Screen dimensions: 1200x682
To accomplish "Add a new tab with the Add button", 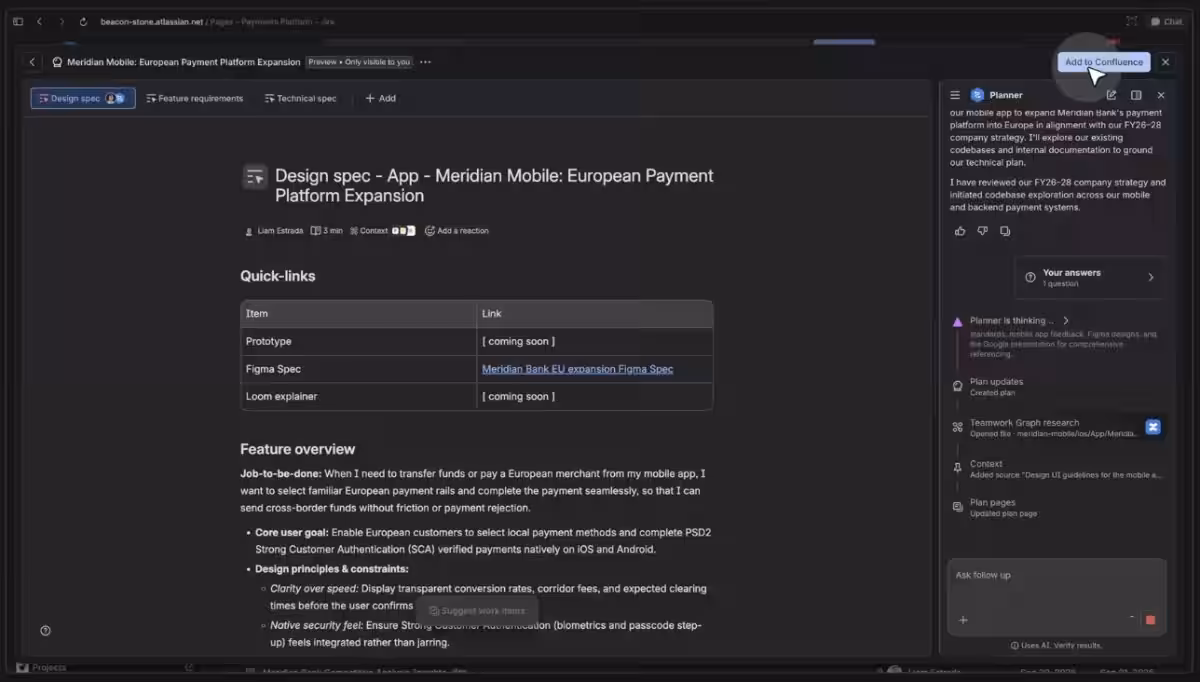I will click(380, 98).
